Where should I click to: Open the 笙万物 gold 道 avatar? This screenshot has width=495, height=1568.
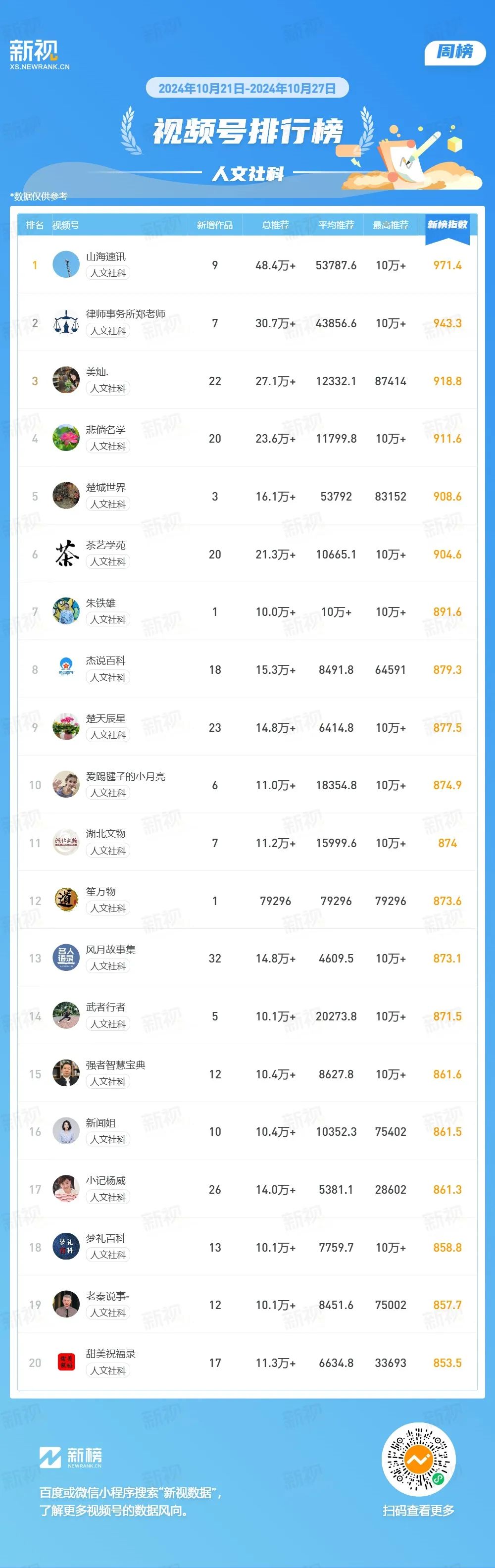(x=66, y=900)
